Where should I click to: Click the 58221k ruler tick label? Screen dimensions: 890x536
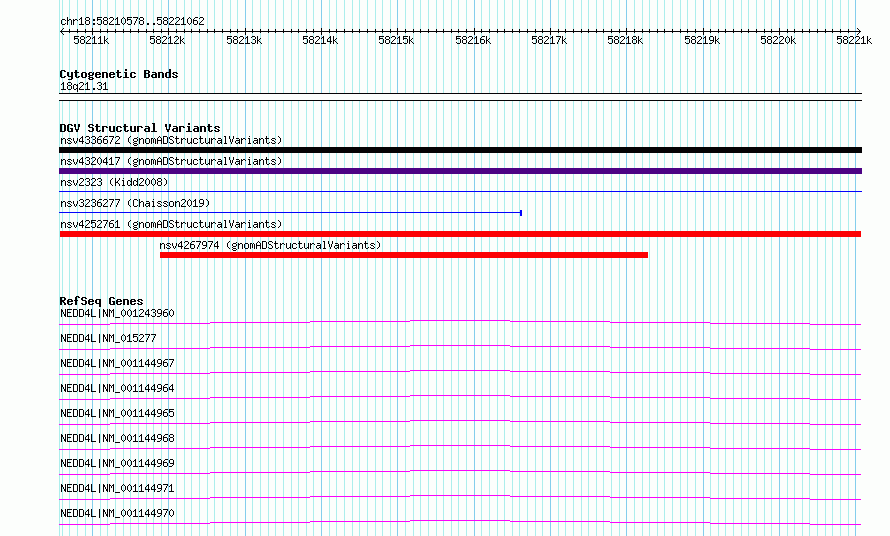click(x=854, y=40)
